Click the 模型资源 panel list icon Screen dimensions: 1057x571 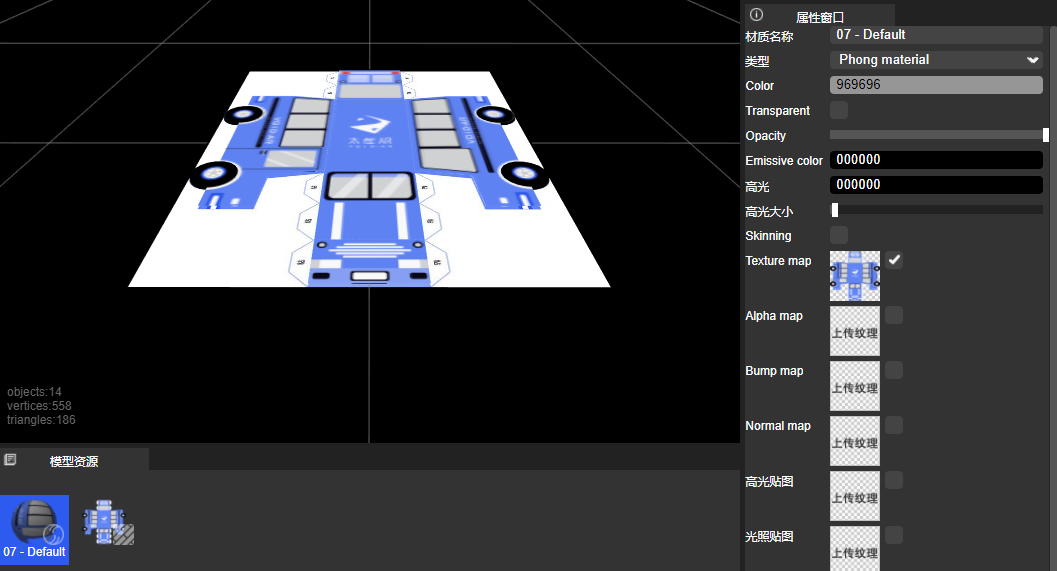click(10, 460)
